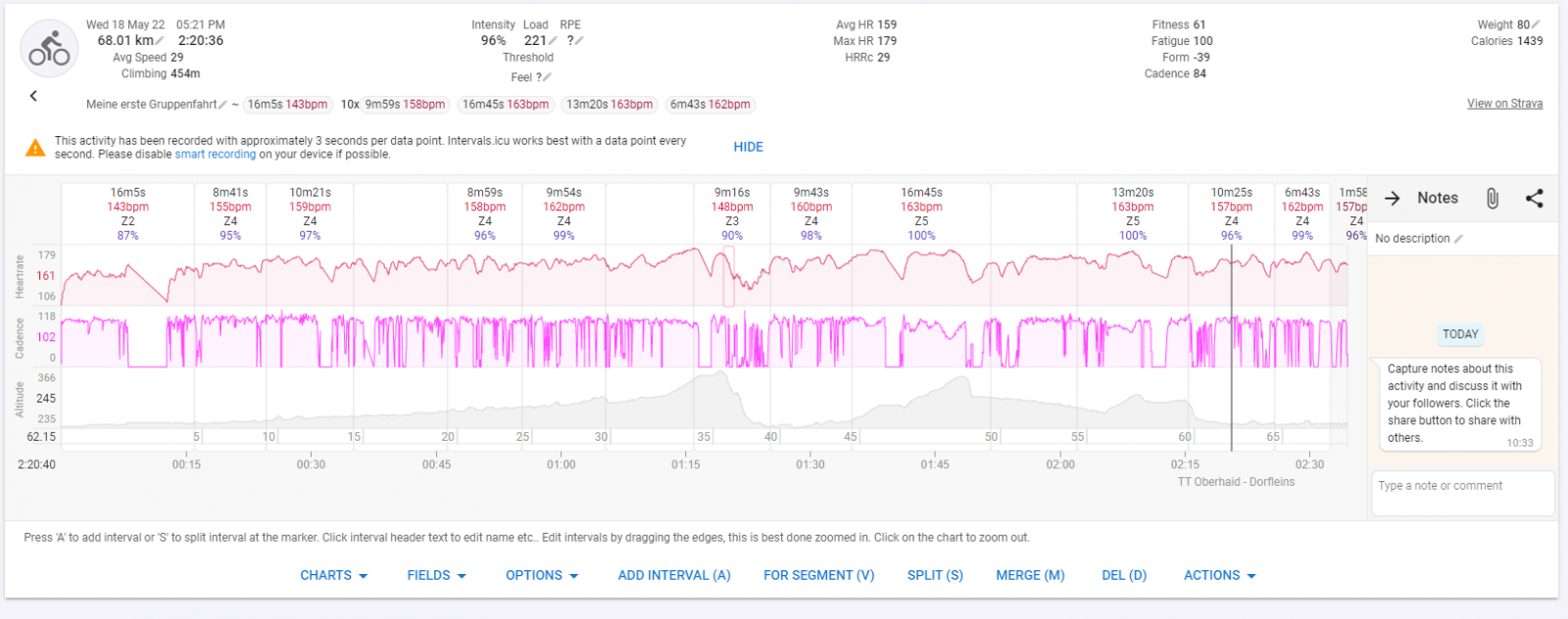
Task: Expand the FIELDS dropdown
Action: click(x=436, y=576)
